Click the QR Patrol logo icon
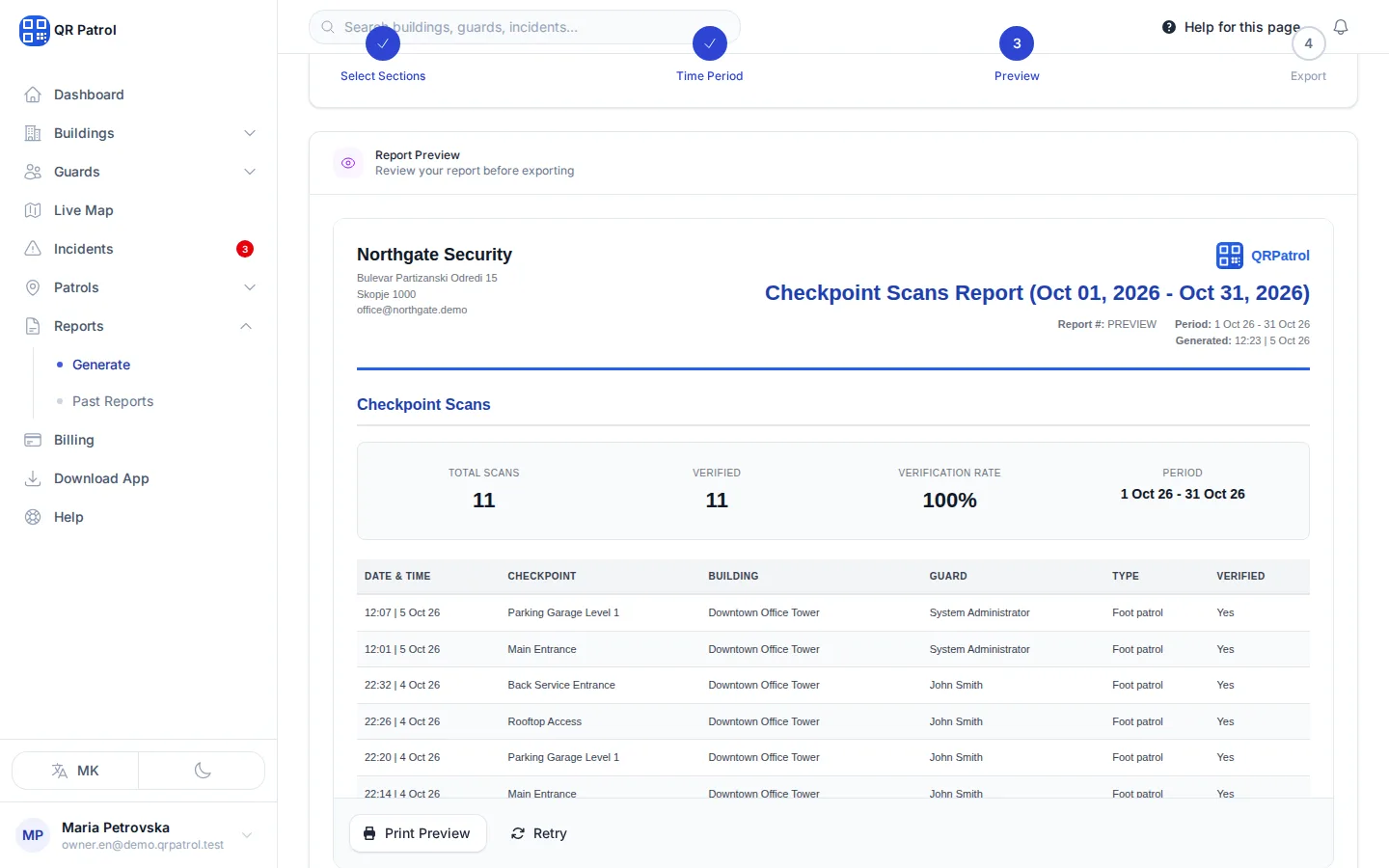This screenshot has width=1389, height=868. [x=34, y=30]
